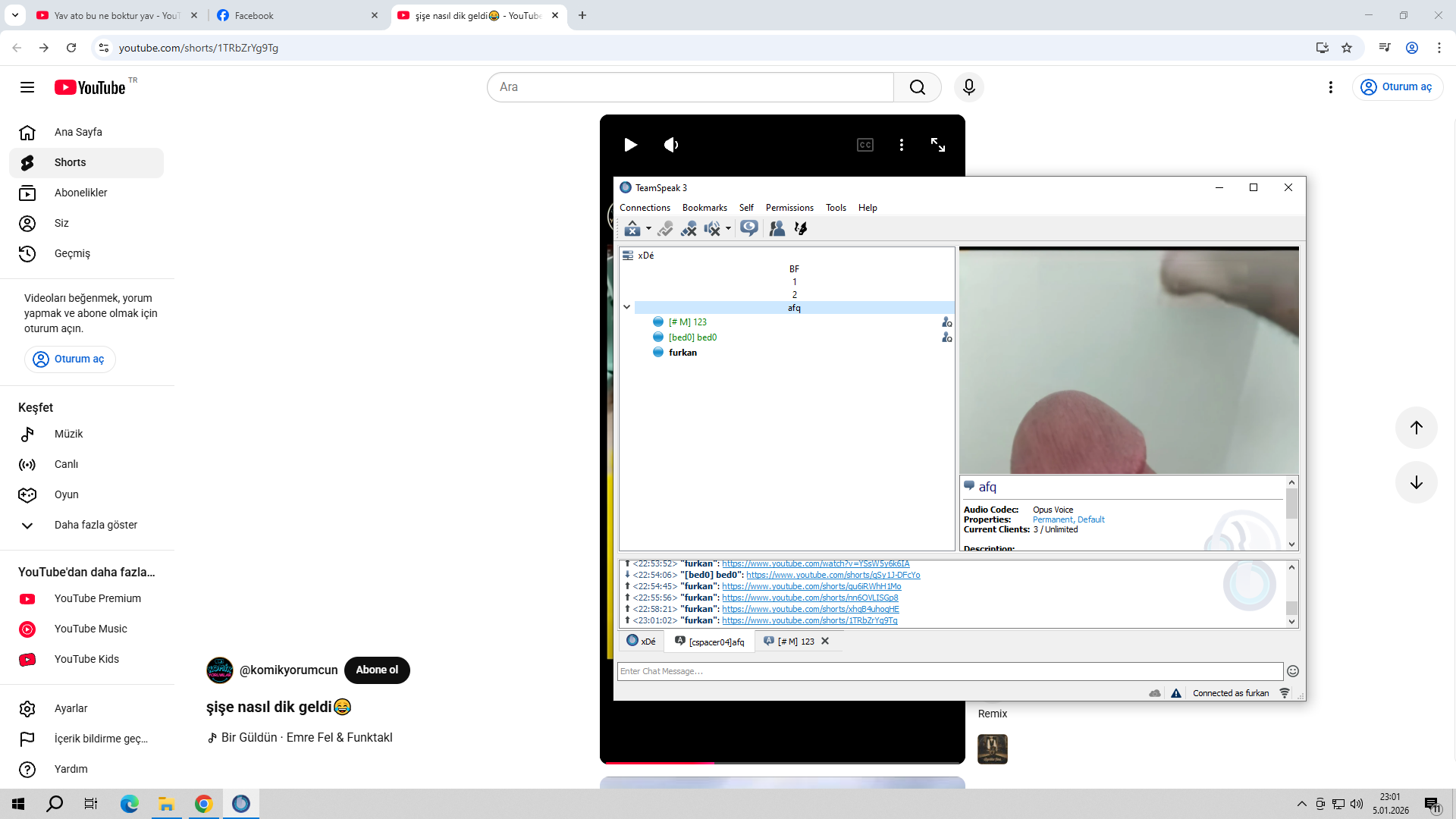Open away status dropdown arrow in TeamSpeak
Image resolution: width=1456 pixels, height=819 pixels.
(x=648, y=228)
